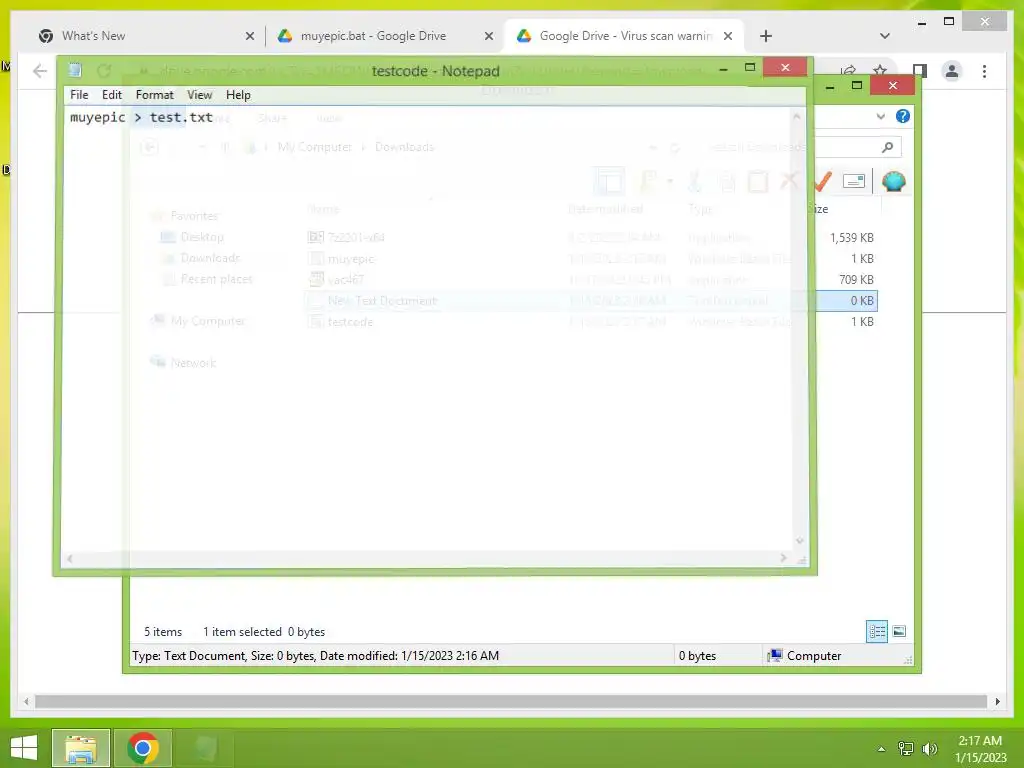Image resolution: width=1024 pixels, height=768 pixels.
Task: Click '1 item selected 0 bytes' status
Action: [x=264, y=632]
